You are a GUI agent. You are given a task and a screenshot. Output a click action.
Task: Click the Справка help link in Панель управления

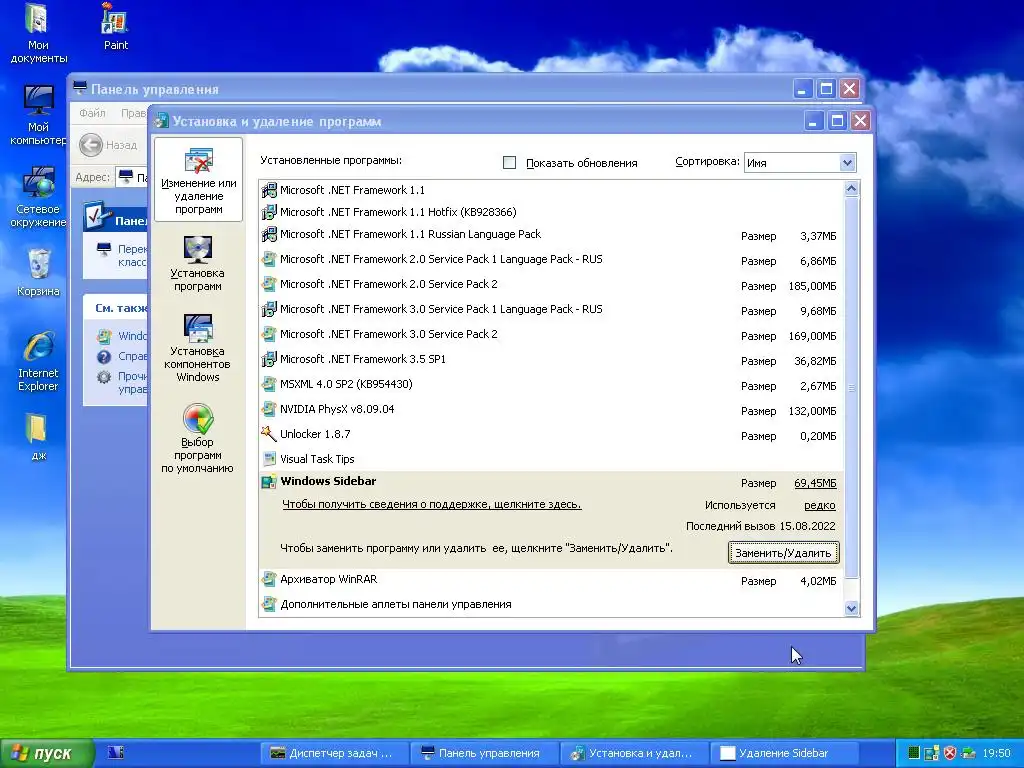pyautogui.click(x=132, y=357)
